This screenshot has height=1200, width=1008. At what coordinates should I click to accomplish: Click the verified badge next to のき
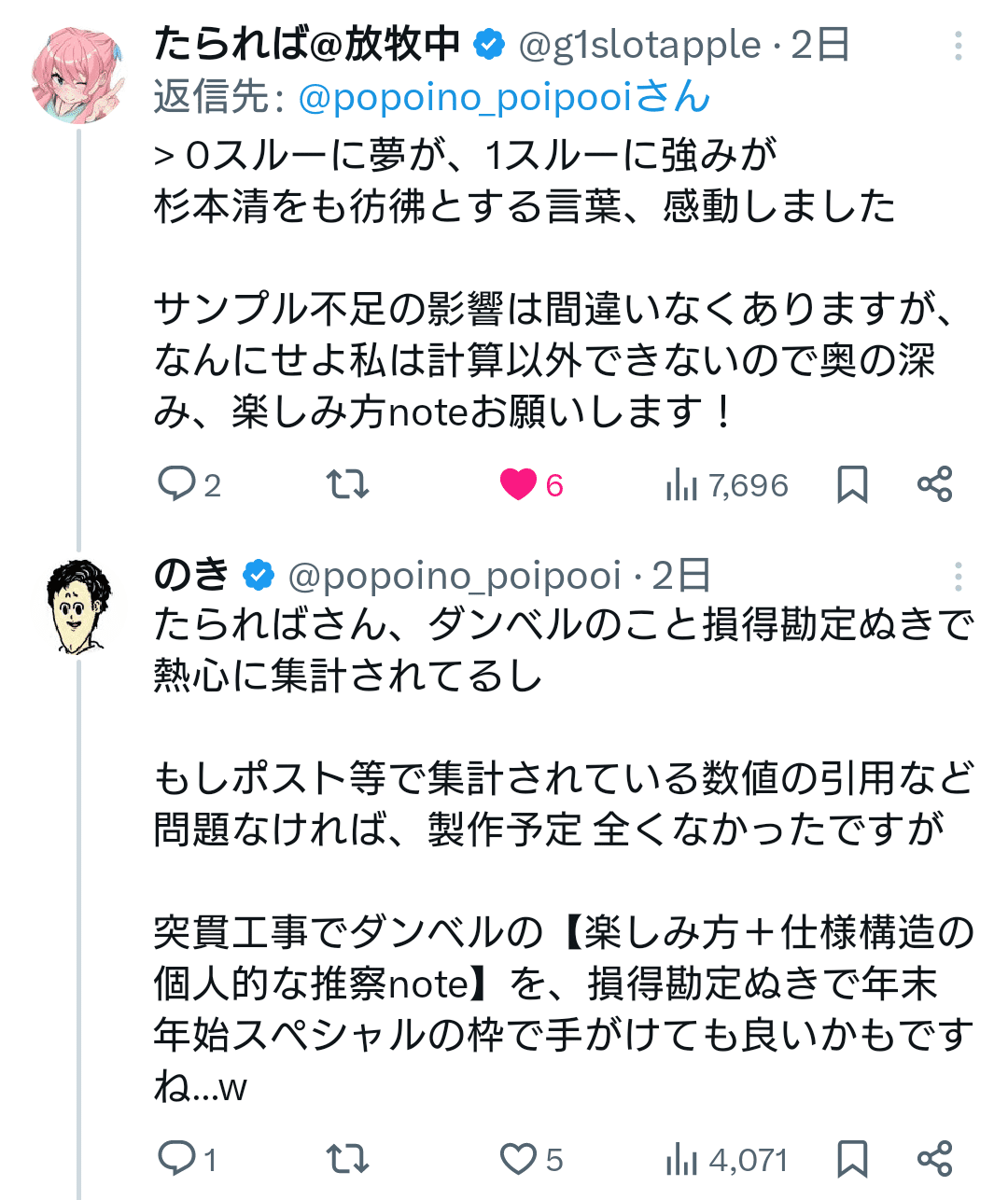pyautogui.click(x=259, y=577)
